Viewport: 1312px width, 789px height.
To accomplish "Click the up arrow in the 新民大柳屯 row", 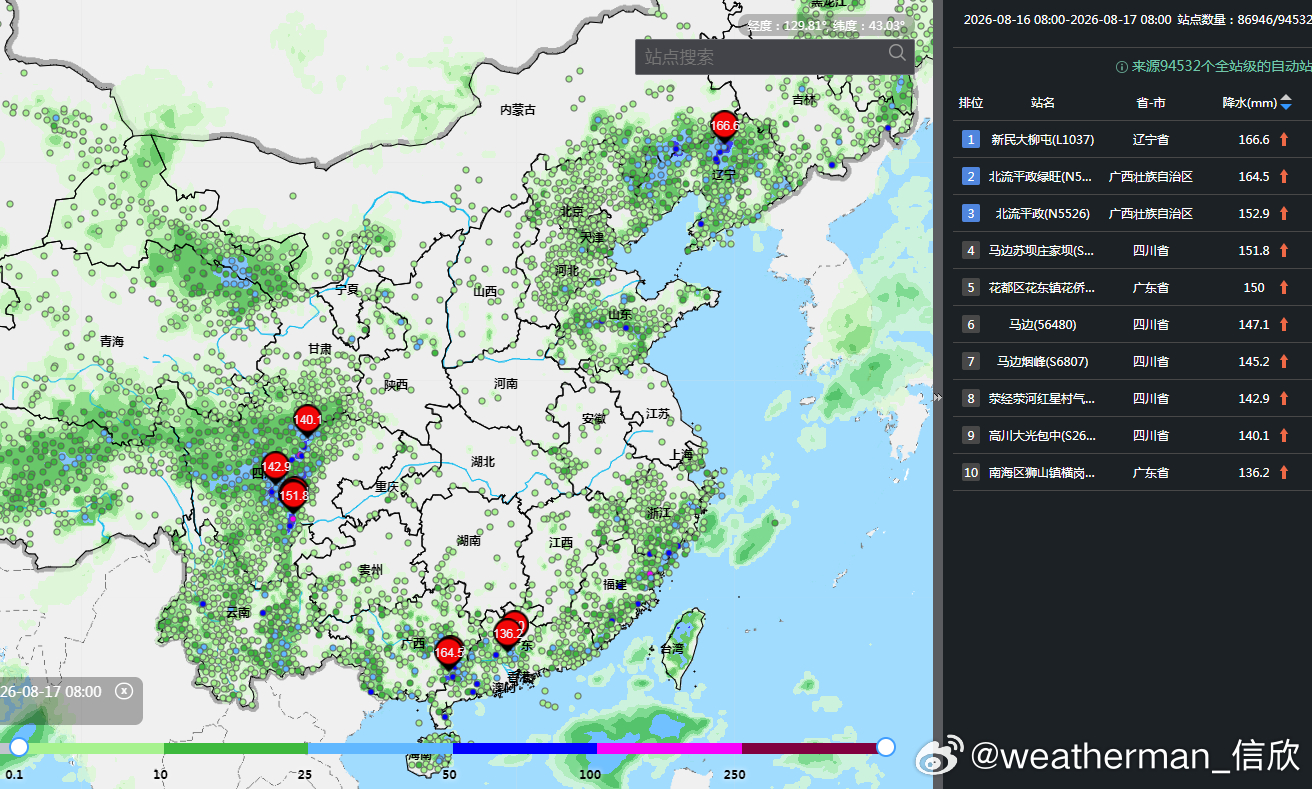I will click(x=1284, y=140).
